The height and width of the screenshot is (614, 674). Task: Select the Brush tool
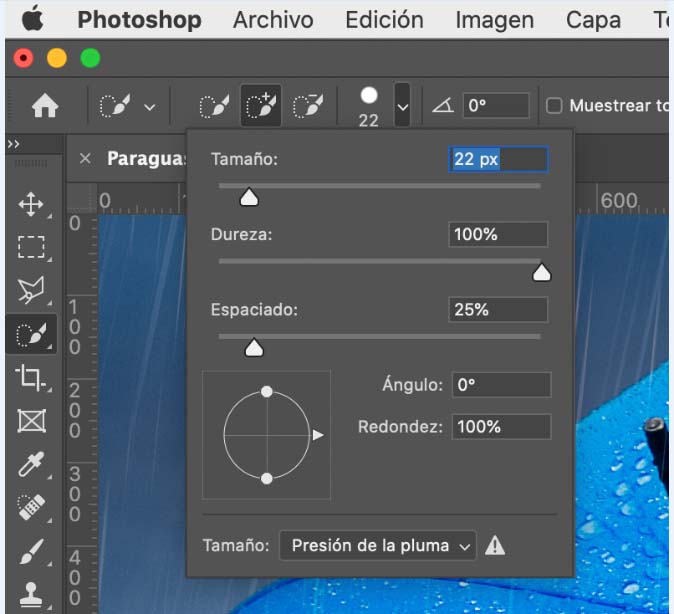(x=31, y=552)
